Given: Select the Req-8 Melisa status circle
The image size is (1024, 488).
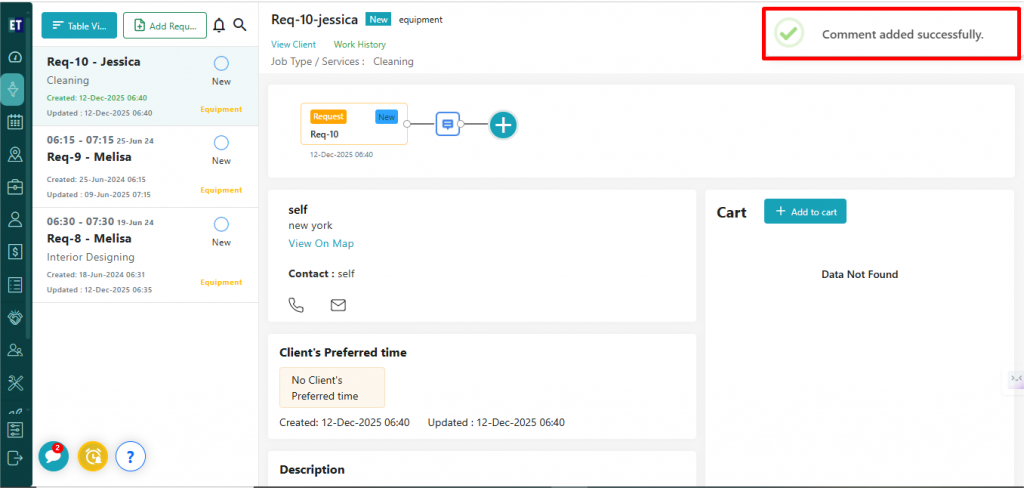Looking at the screenshot, I should coord(221,224).
